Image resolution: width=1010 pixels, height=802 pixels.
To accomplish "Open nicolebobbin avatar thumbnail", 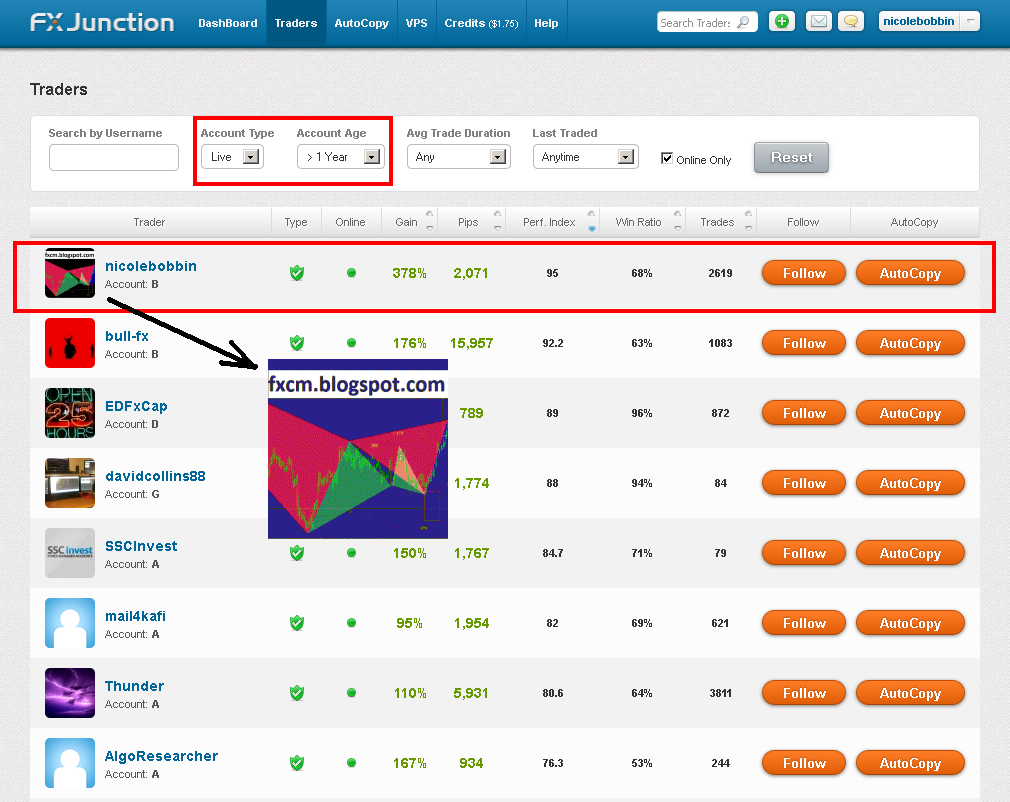I will (x=70, y=273).
